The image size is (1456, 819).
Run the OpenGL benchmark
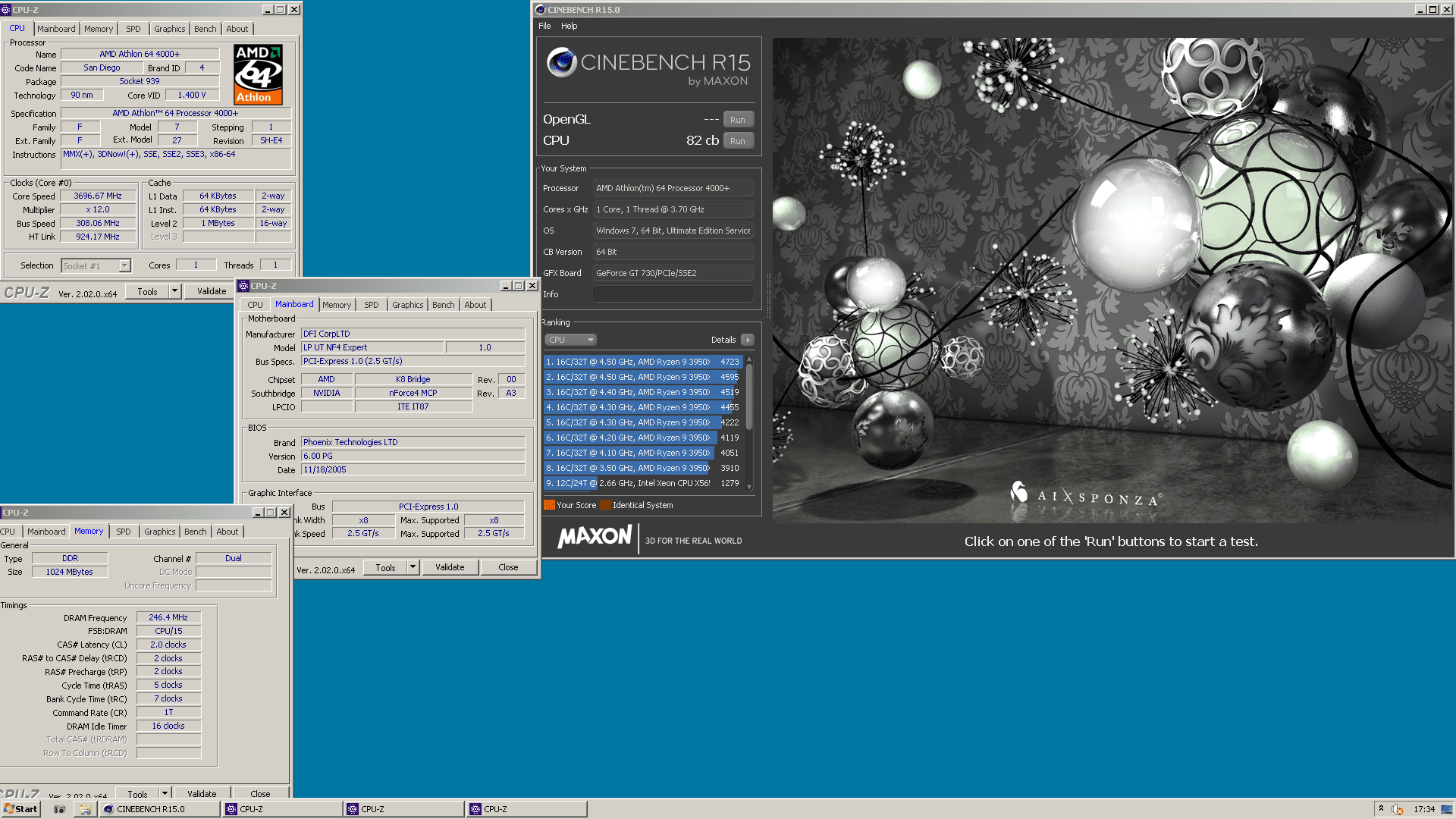pos(738,120)
